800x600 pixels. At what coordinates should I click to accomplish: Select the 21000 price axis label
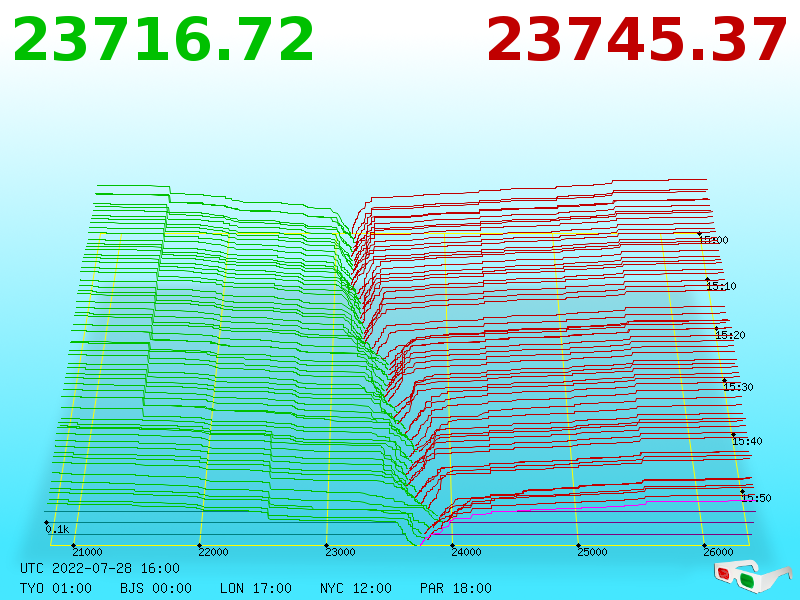tap(87, 552)
